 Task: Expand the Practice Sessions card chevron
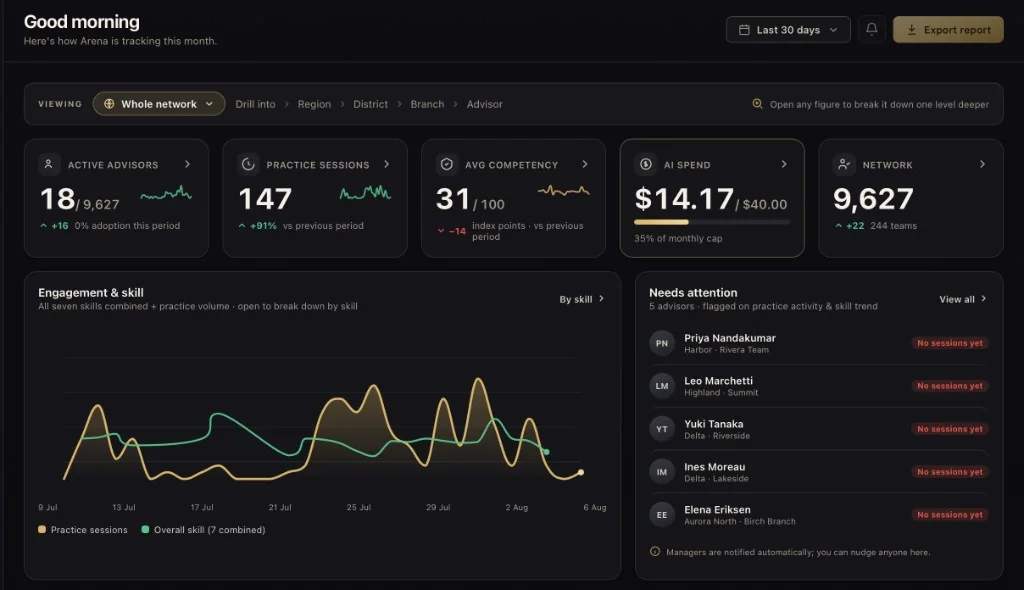387,164
